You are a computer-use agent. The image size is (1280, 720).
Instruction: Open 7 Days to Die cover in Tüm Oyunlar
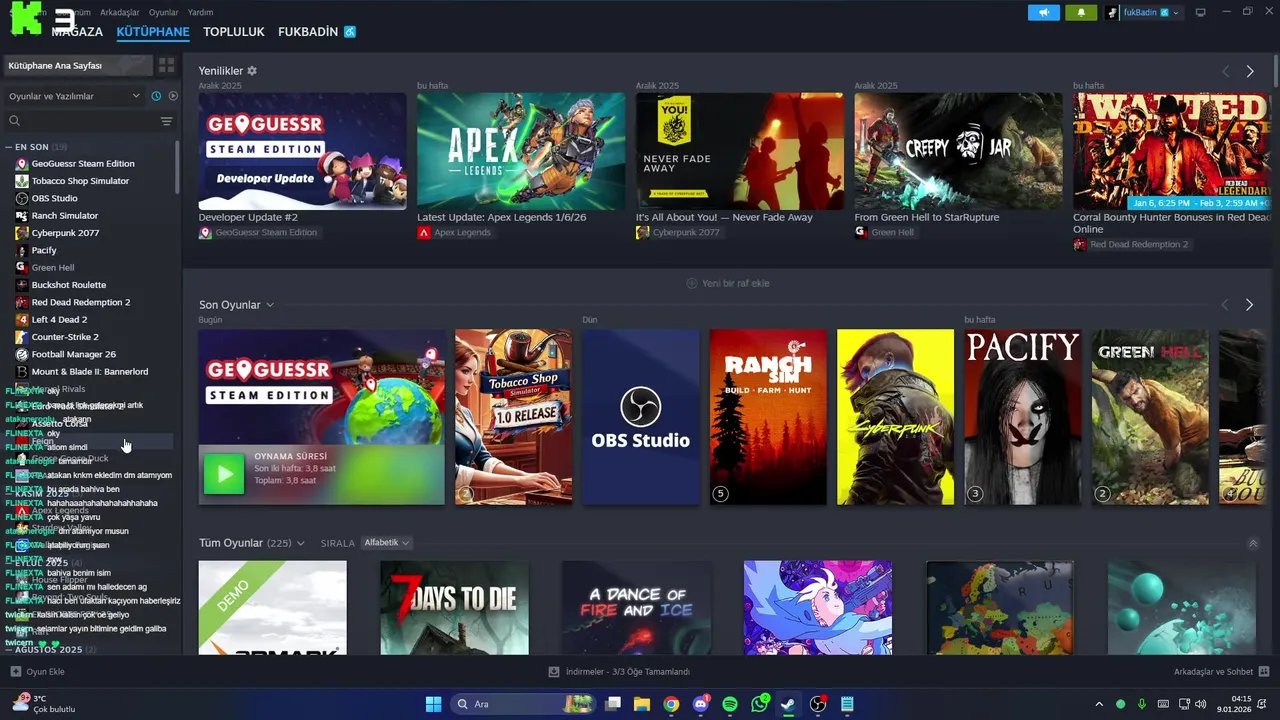(454, 608)
